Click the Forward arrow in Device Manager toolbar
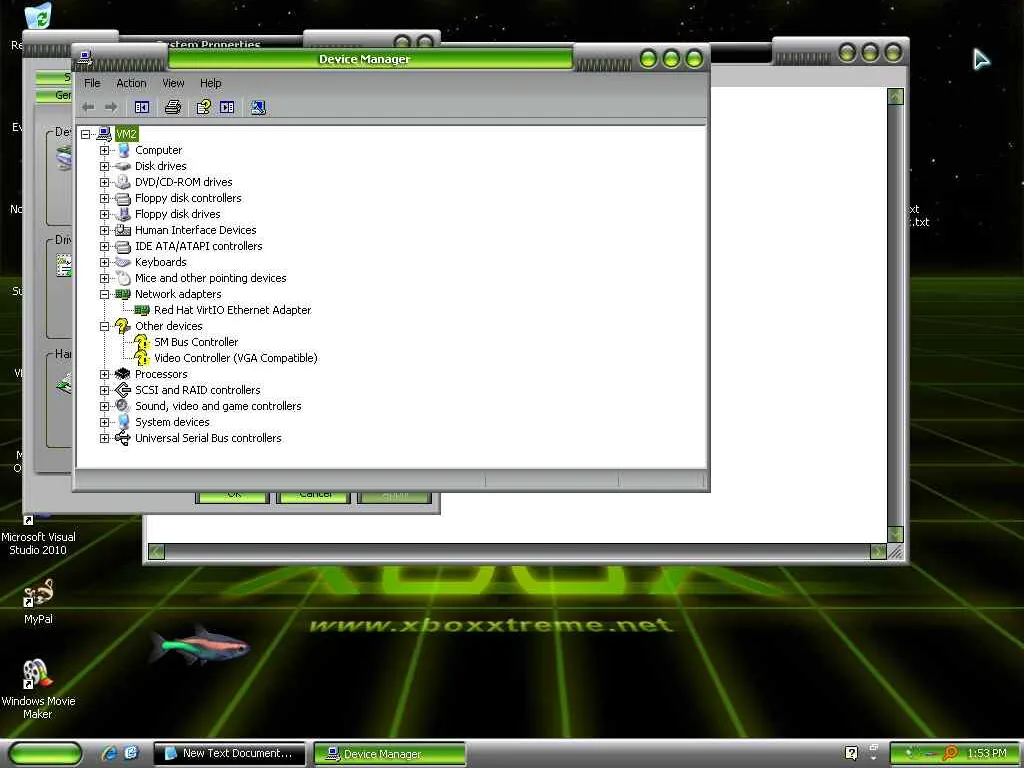This screenshot has height=768, width=1024. (111, 107)
